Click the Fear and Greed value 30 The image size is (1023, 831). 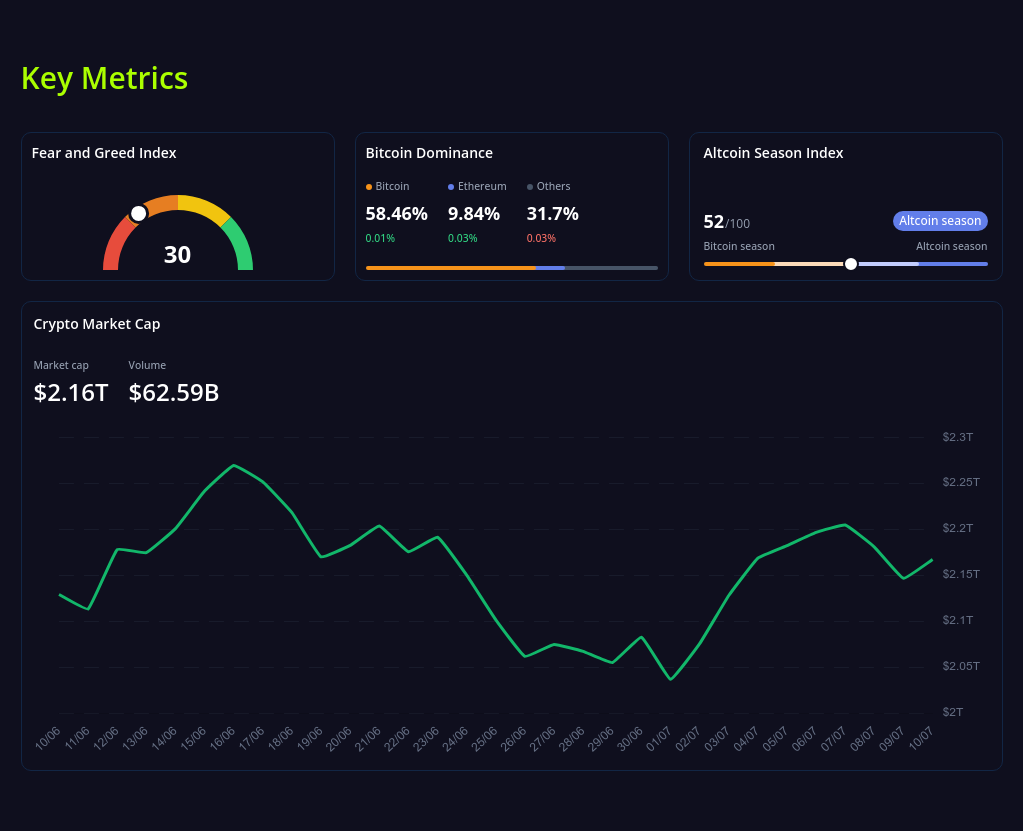[177, 254]
